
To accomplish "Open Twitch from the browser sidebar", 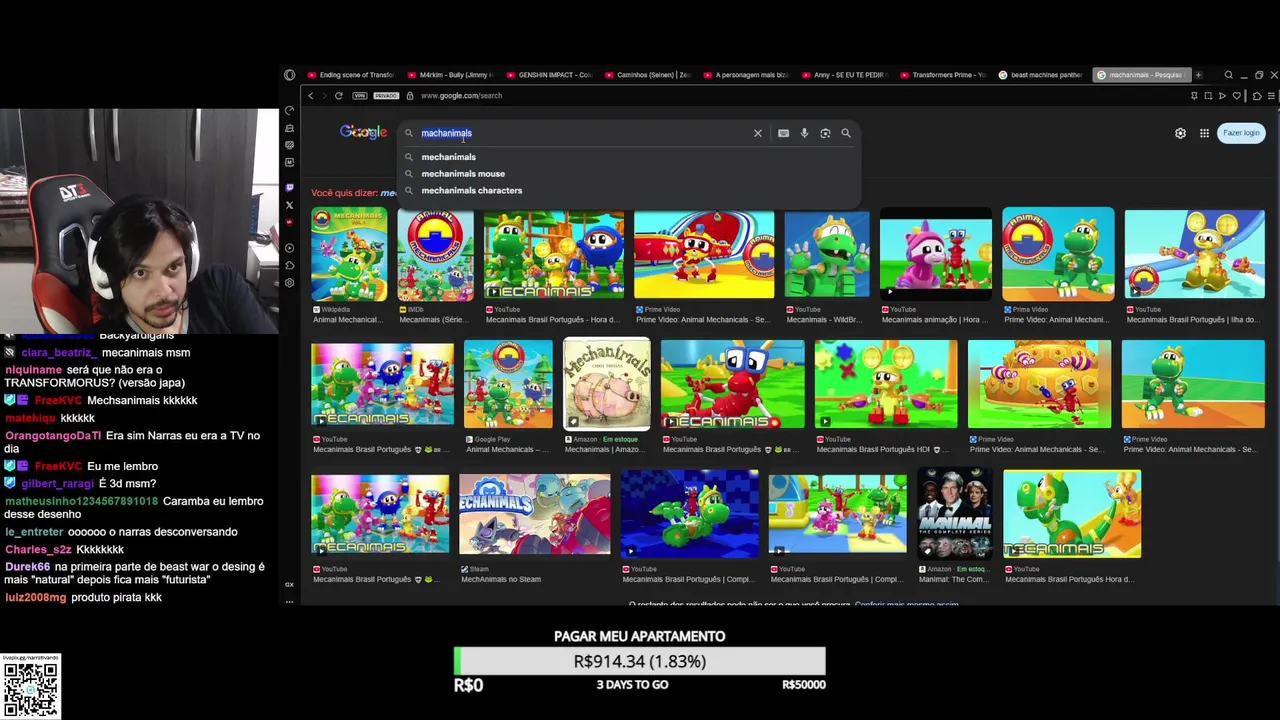I will 289,188.
